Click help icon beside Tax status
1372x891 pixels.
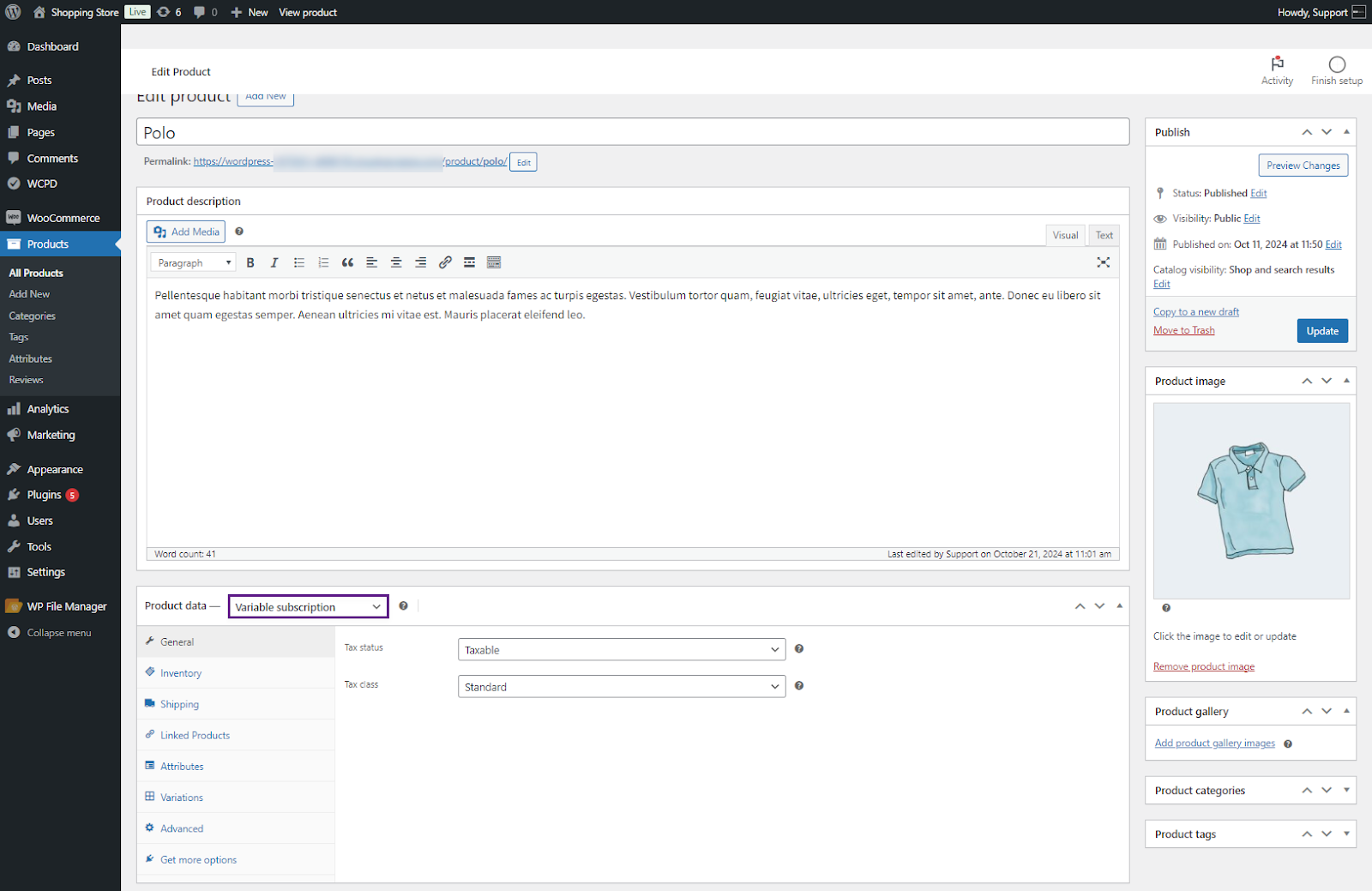pyautogui.click(x=799, y=649)
